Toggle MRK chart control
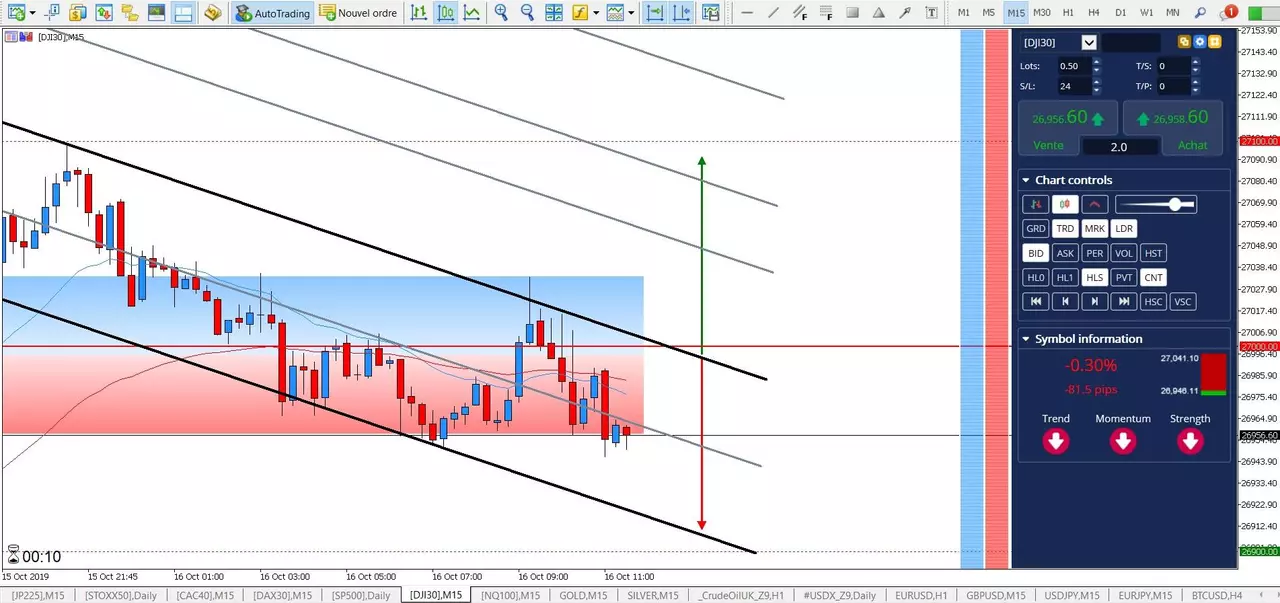This screenshot has width=1280, height=603. (1095, 228)
